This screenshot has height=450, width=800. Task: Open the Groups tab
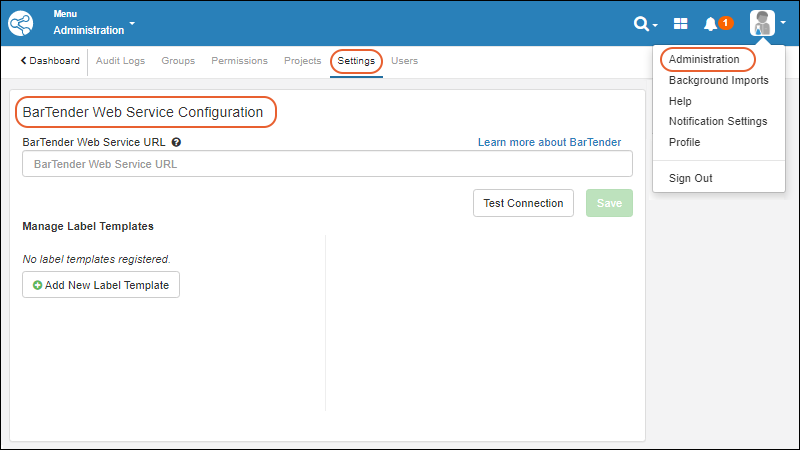[x=178, y=61]
